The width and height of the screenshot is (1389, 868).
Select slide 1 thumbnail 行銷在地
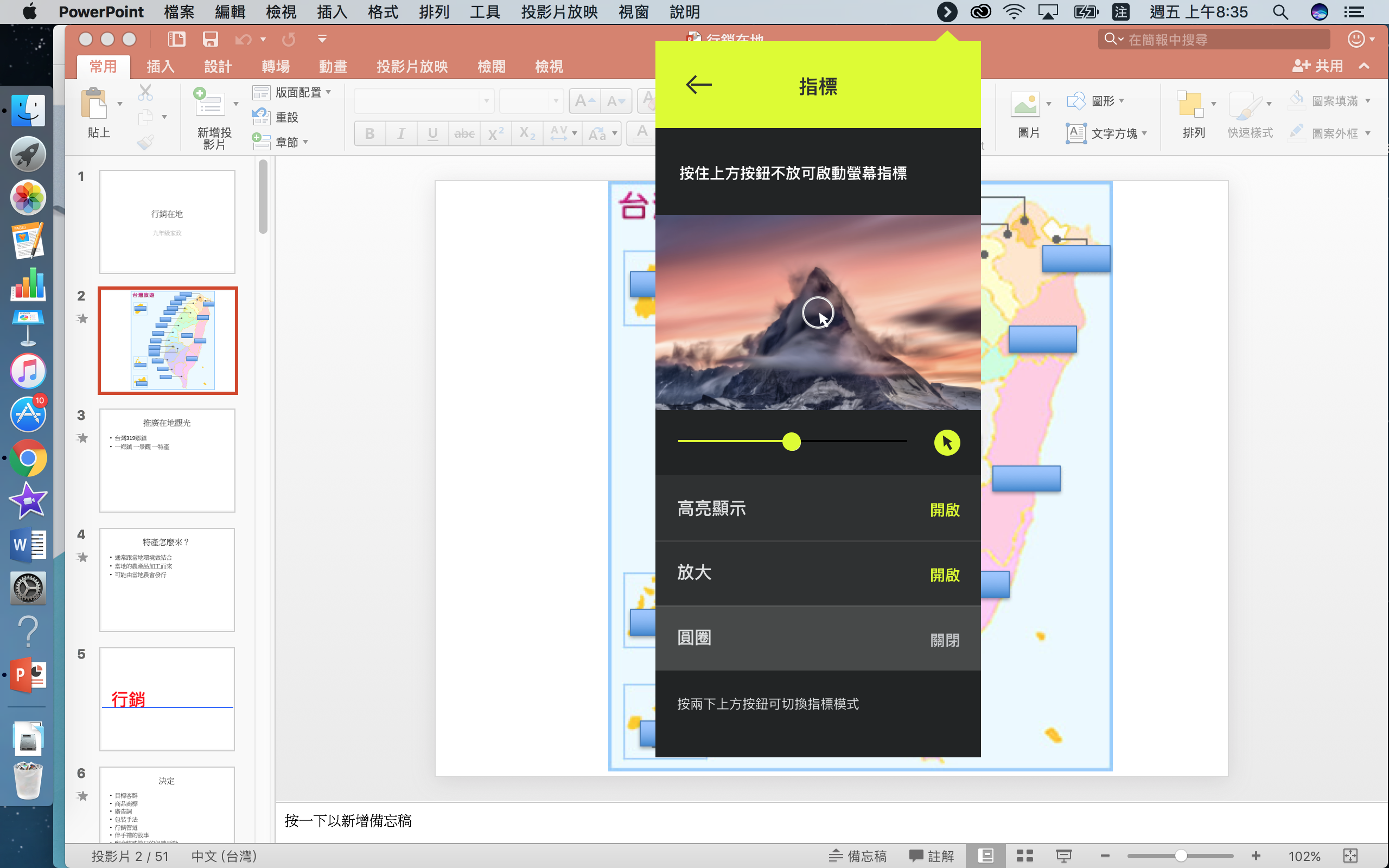coord(167,221)
